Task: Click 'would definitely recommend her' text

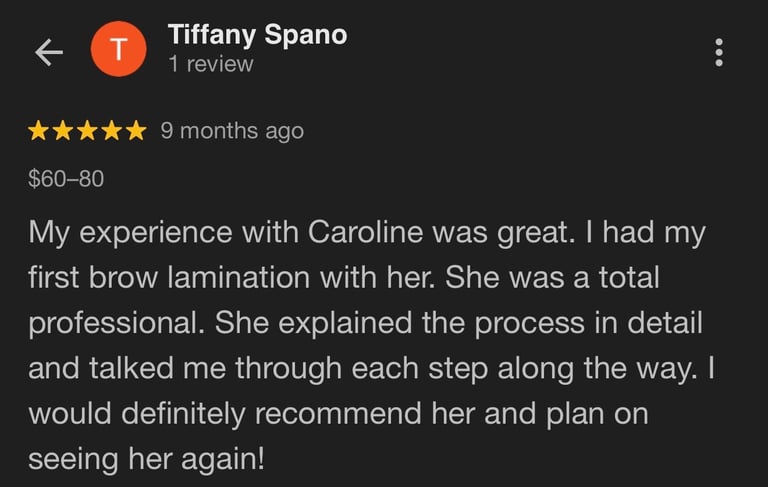Action: point(252,414)
